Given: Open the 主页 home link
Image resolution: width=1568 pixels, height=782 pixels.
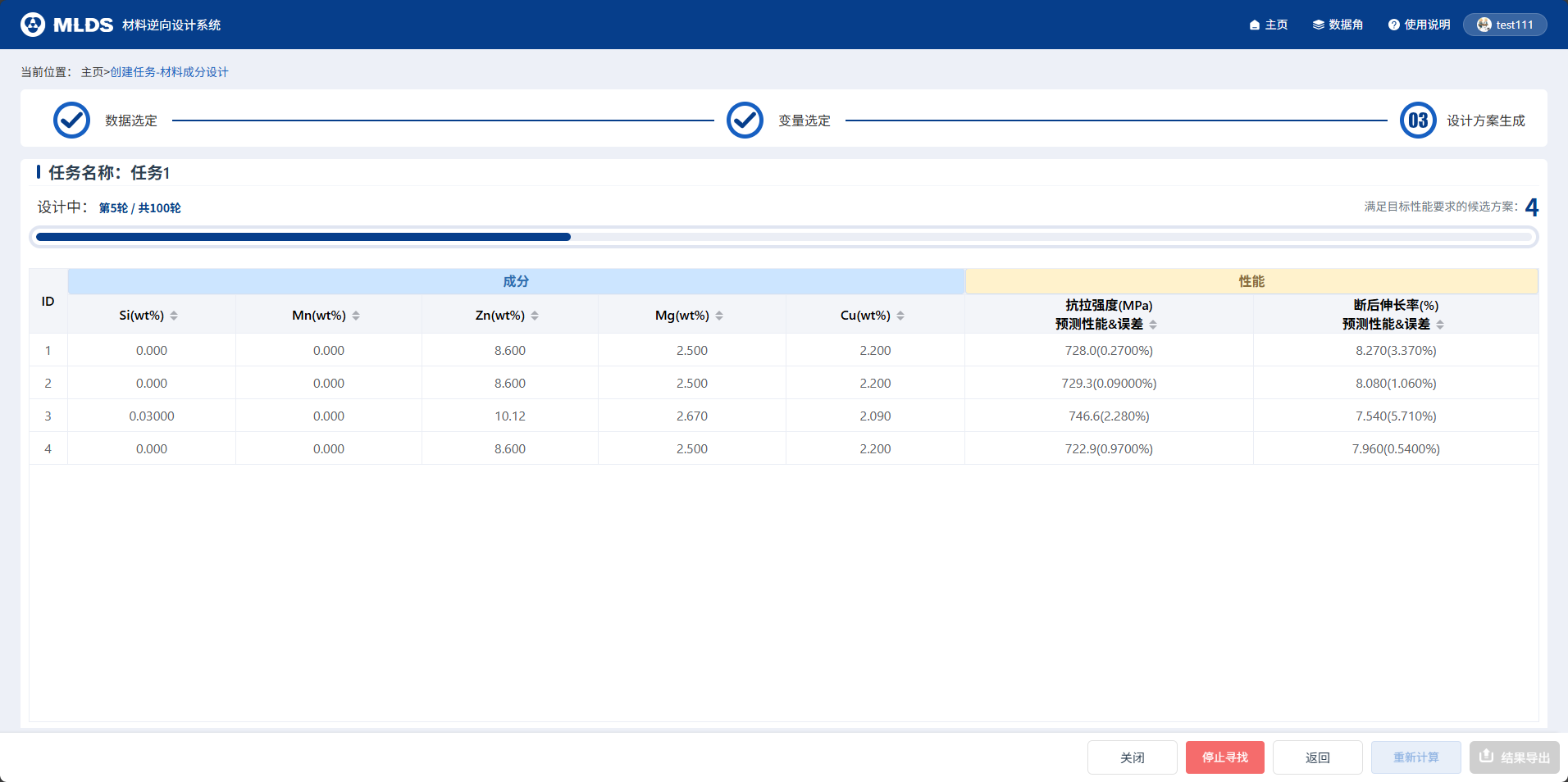Looking at the screenshot, I should tap(1268, 25).
